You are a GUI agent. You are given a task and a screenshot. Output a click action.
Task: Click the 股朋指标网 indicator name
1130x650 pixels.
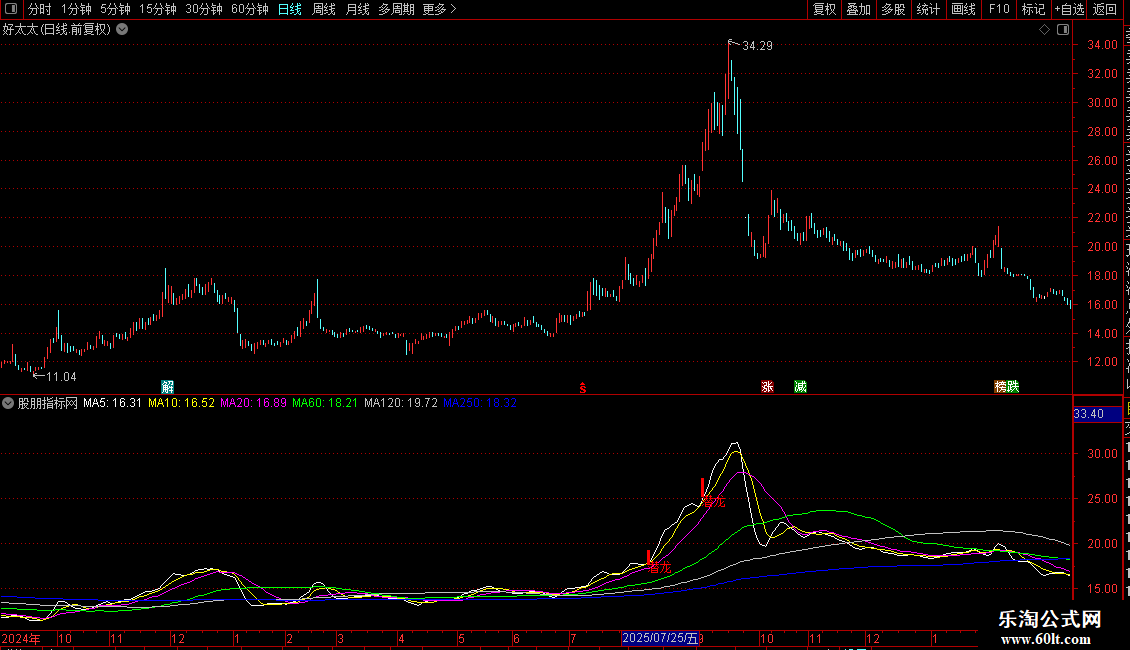point(48,403)
